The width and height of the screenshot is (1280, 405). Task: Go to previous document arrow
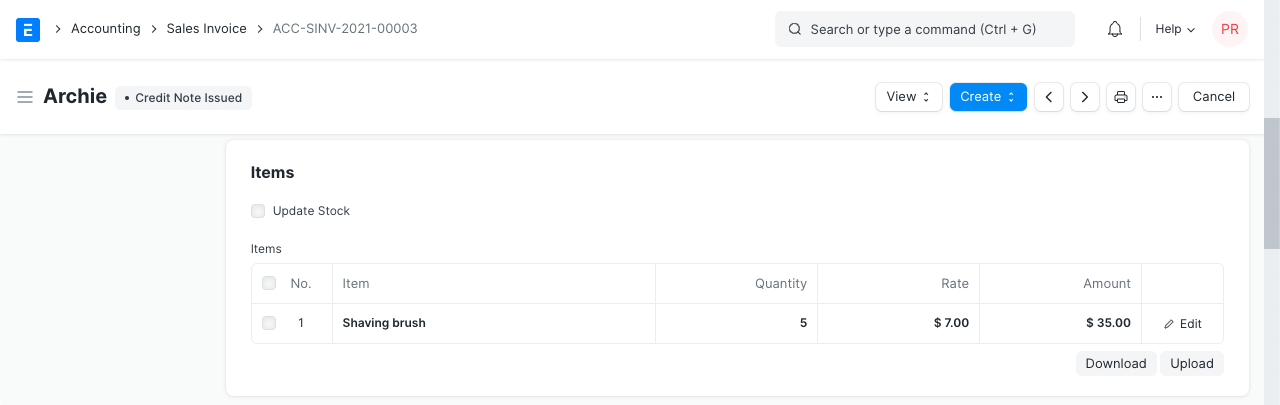point(1048,97)
